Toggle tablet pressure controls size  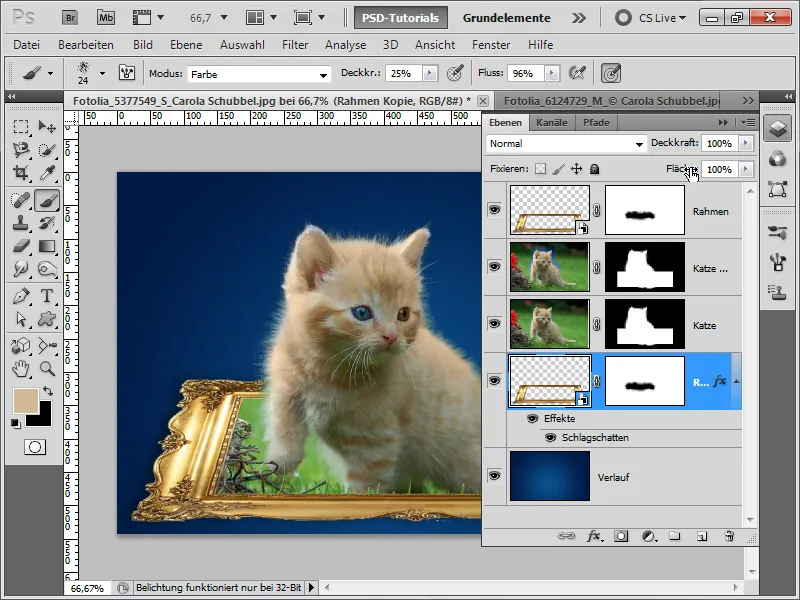[611, 73]
